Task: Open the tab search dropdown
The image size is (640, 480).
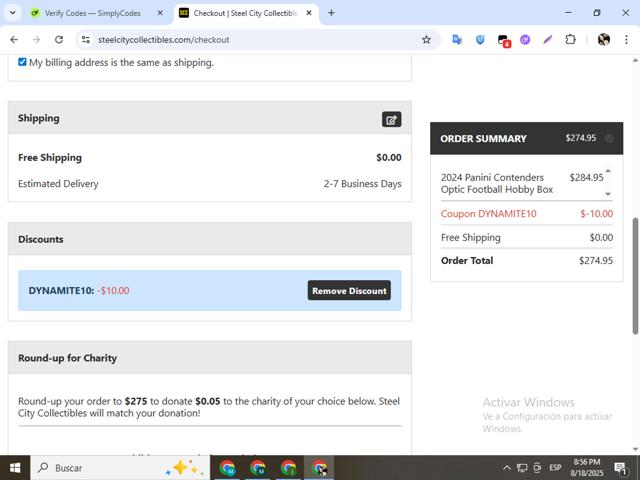Action: point(13,13)
